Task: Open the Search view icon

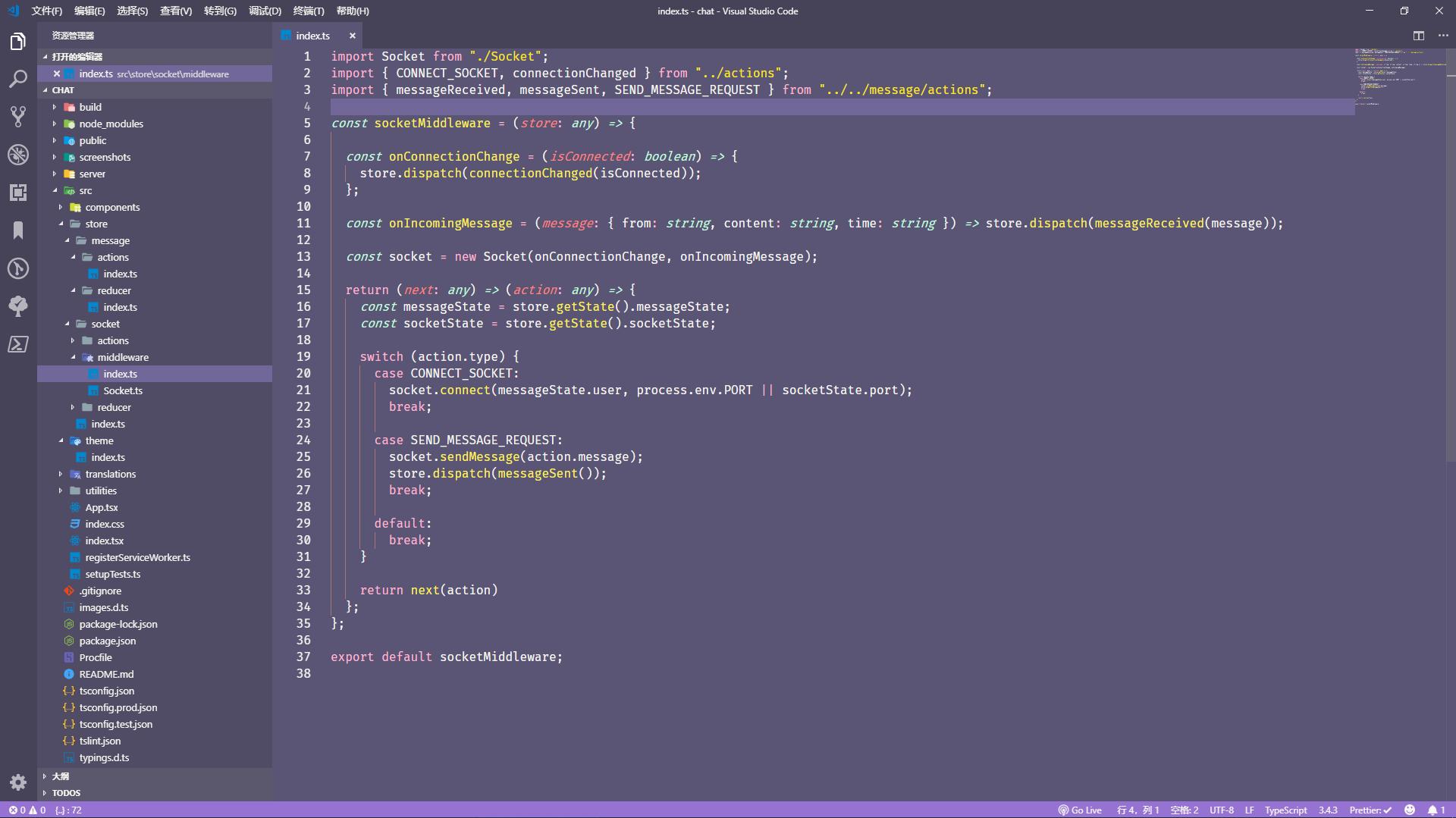Action: [x=18, y=79]
